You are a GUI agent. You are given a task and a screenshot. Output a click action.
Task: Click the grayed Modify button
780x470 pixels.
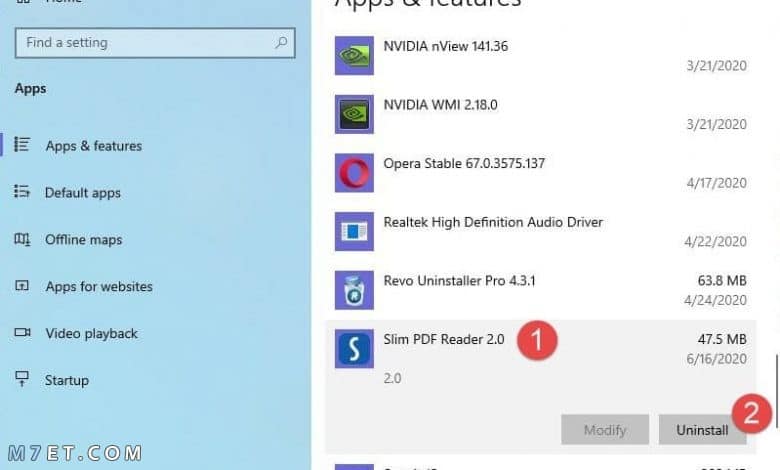[x=605, y=430]
